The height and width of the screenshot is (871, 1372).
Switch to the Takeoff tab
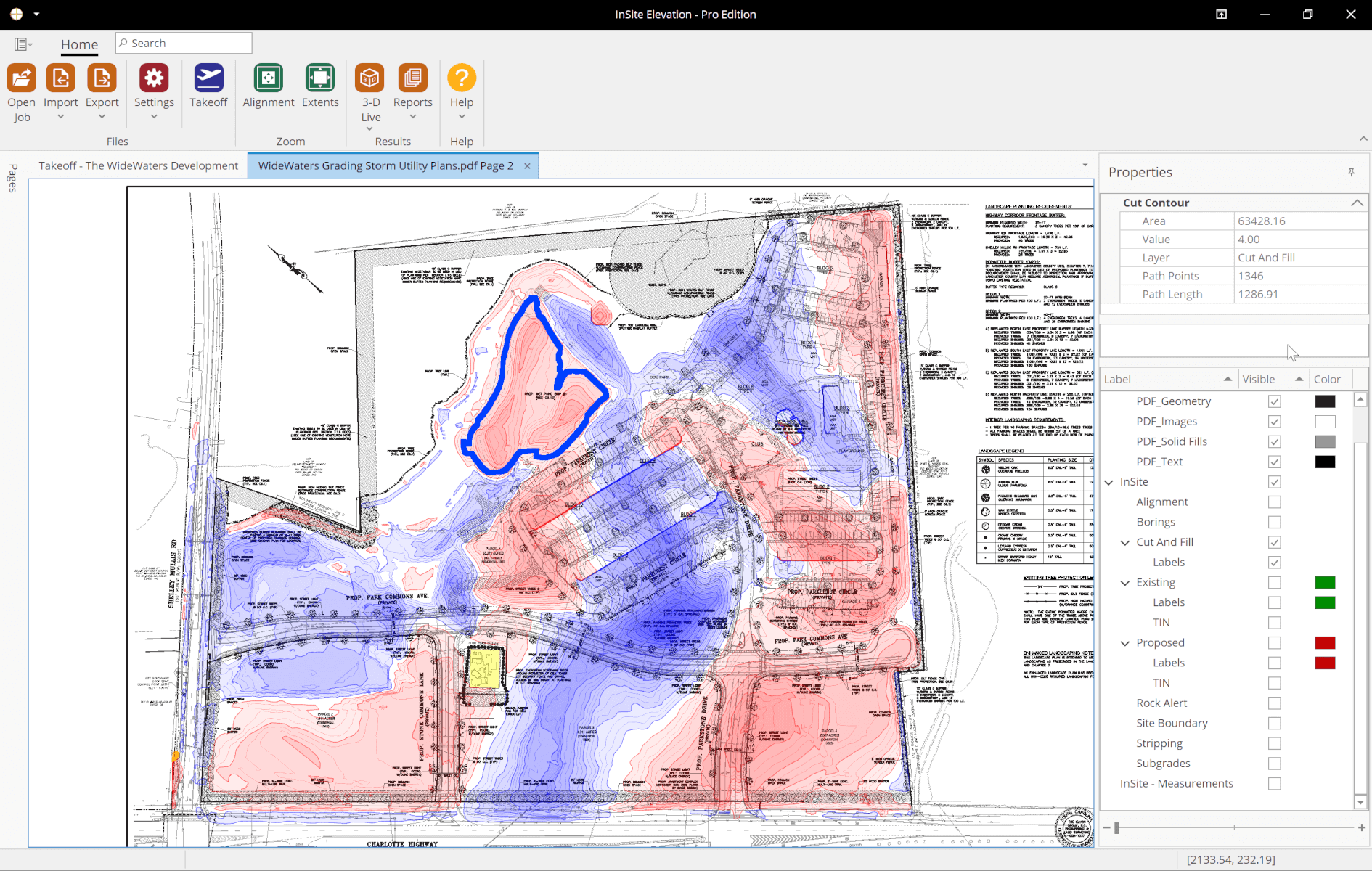138,165
